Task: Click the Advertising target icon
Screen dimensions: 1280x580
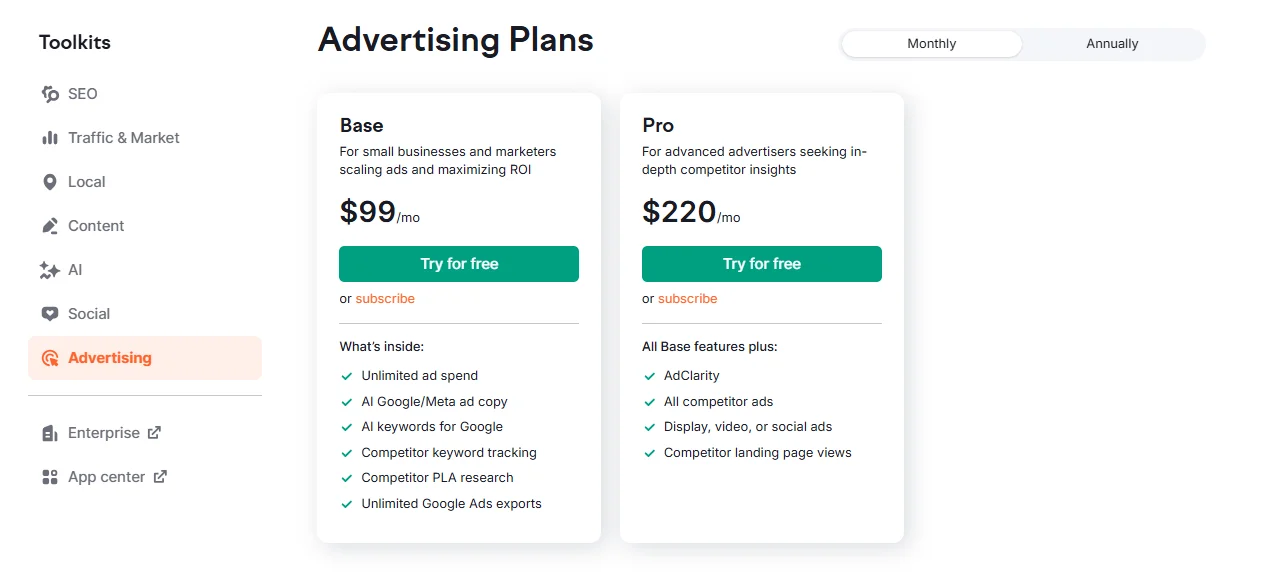Action: (x=50, y=358)
